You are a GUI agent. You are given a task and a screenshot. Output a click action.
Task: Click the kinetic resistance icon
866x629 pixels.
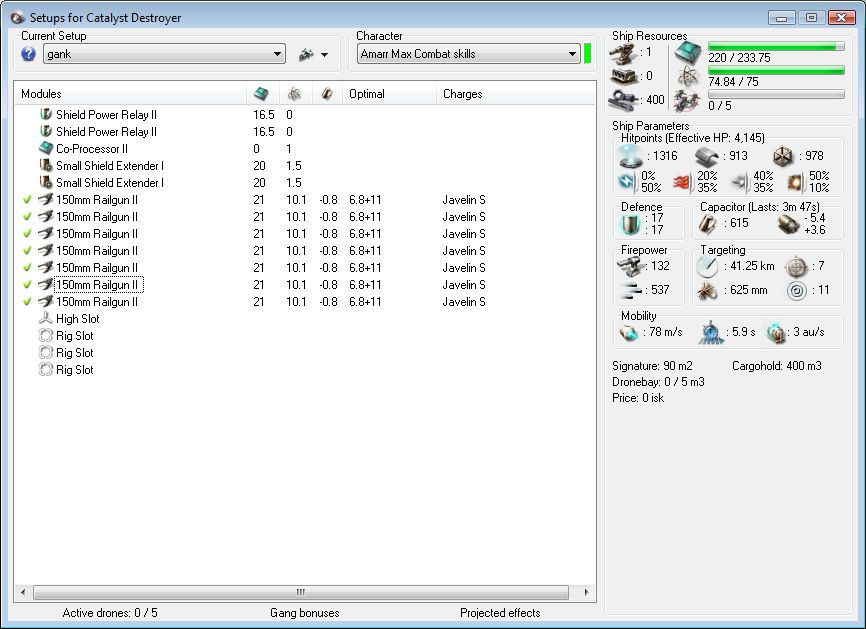(x=739, y=182)
